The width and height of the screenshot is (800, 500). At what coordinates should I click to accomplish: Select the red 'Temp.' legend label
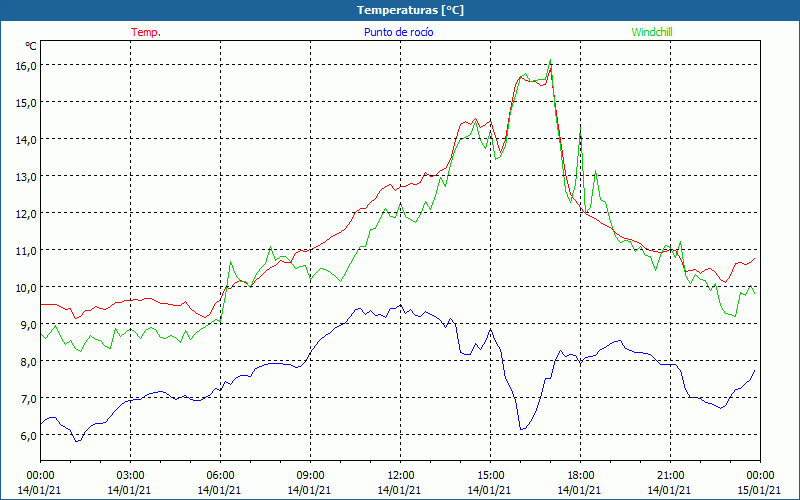tap(146, 32)
